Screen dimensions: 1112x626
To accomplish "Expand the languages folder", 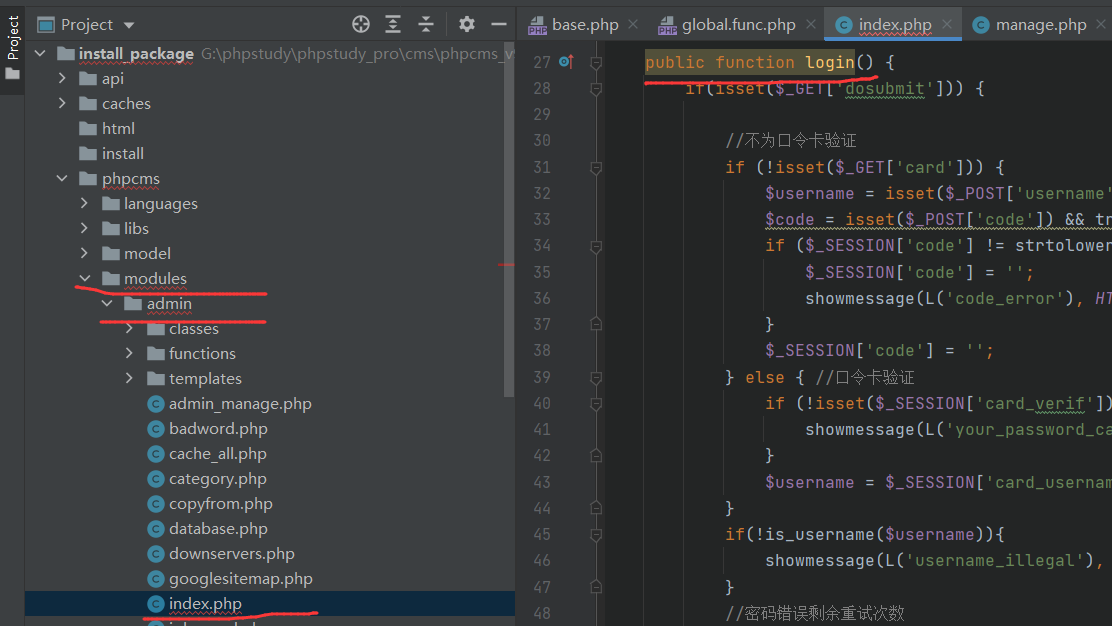I will (85, 204).
